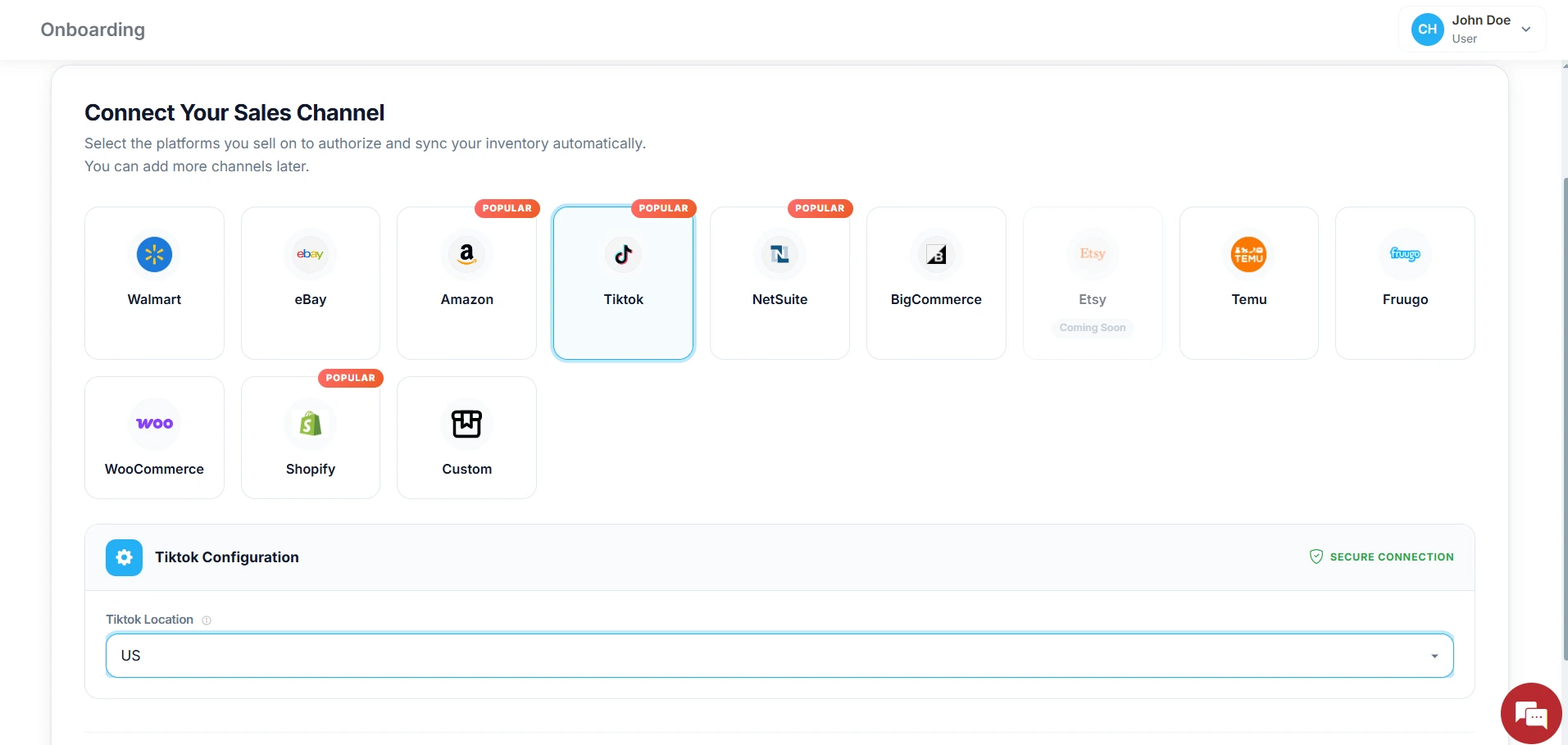Pick the Amazon logo icon
This screenshot has height=745, width=1568.
coord(466,254)
